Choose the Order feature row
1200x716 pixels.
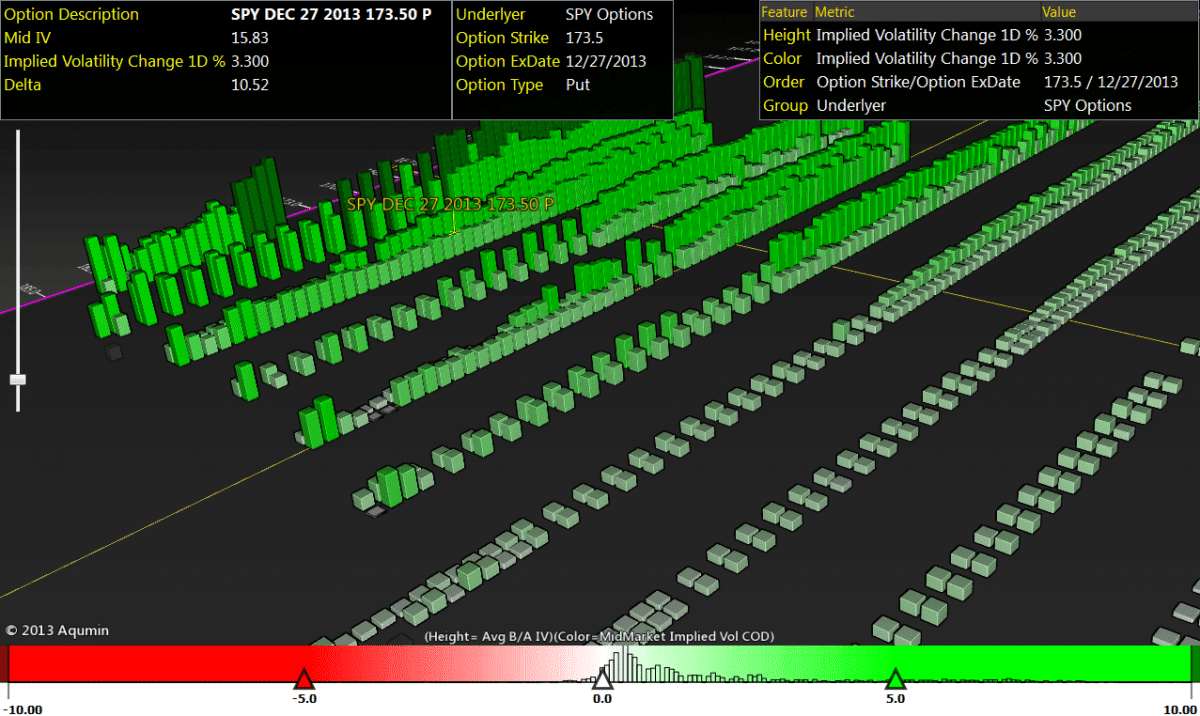pos(783,82)
